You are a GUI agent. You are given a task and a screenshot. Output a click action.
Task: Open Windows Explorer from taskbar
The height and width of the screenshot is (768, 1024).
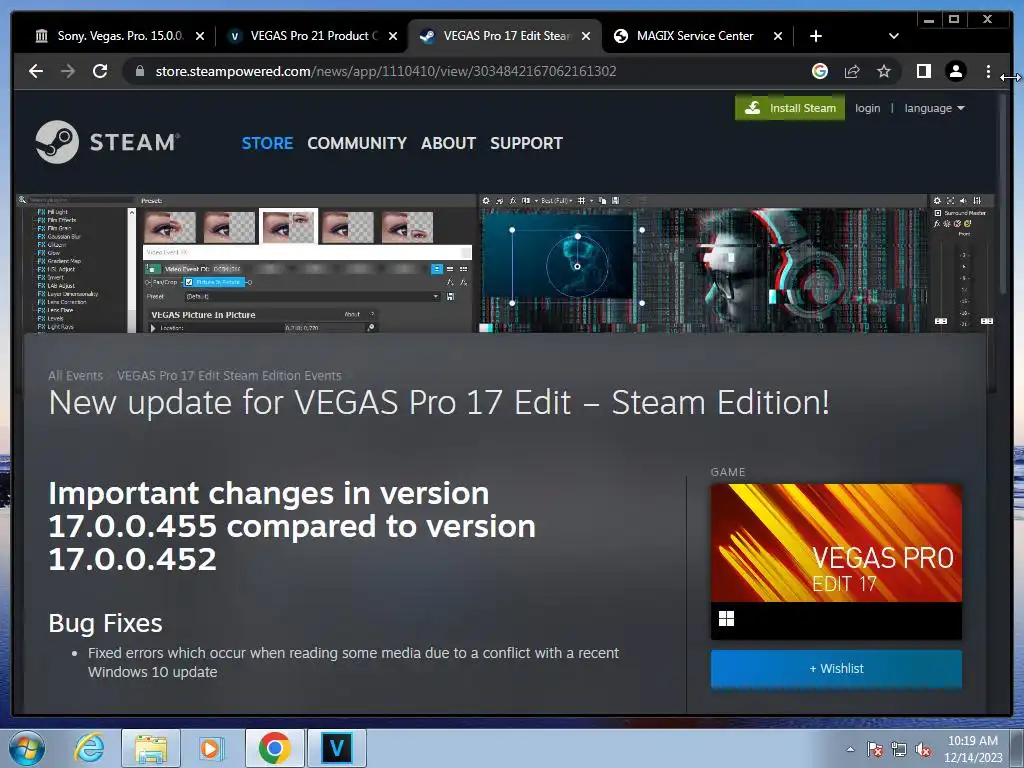pos(151,748)
